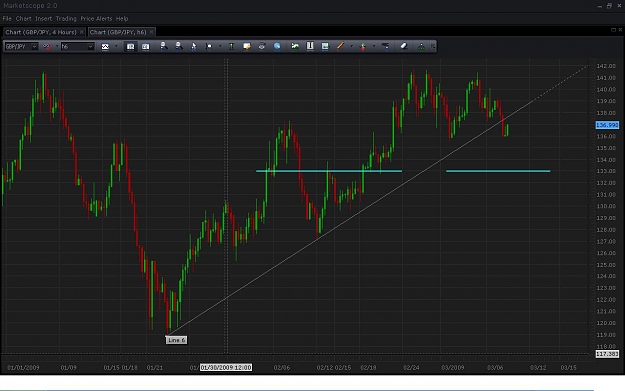This screenshot has height=391, width=625.
Task: Expand the marker tool dropdown arrow
Action: point(220,47)
